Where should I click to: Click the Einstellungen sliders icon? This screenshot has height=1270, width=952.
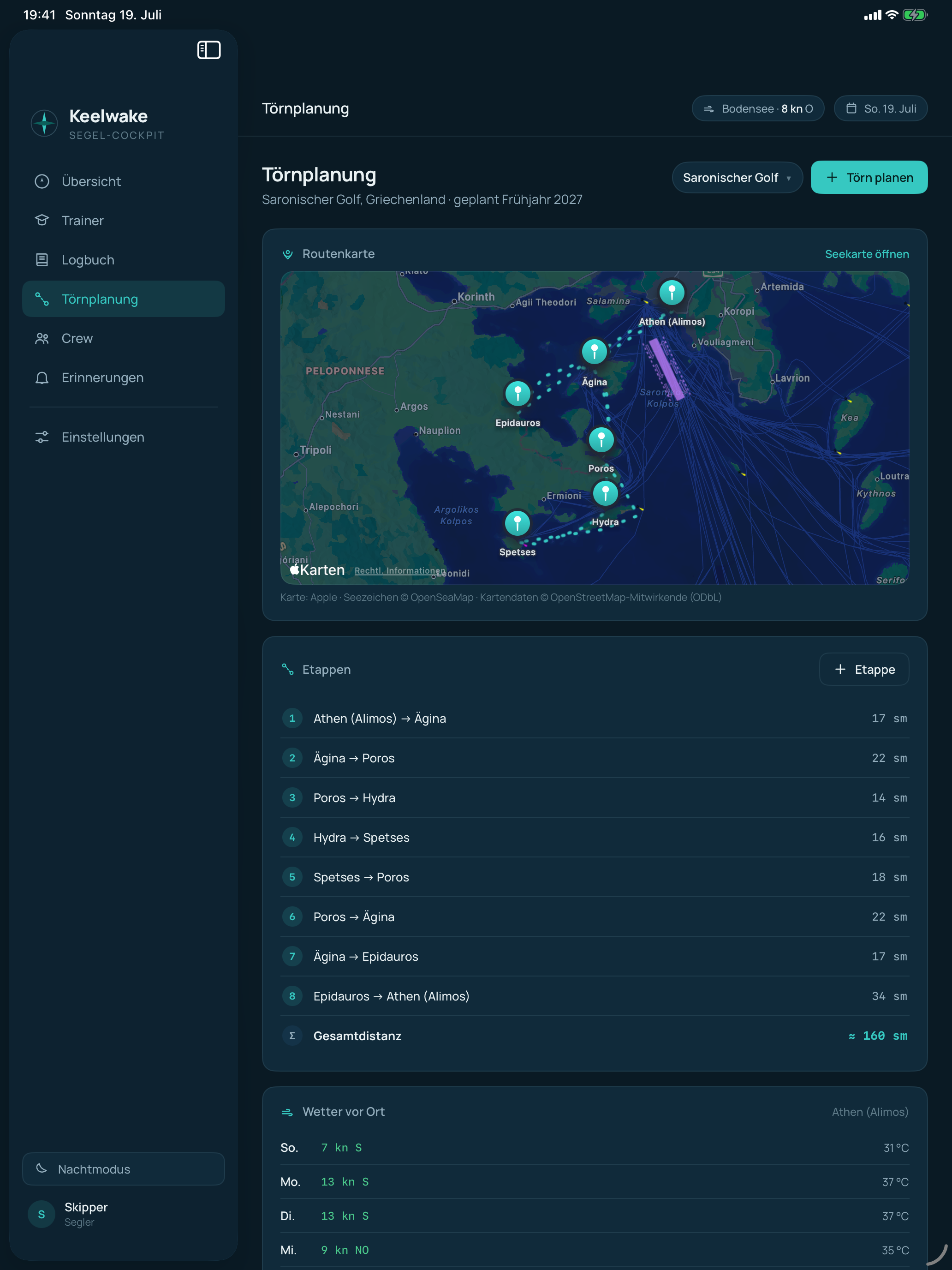(42, 437)
